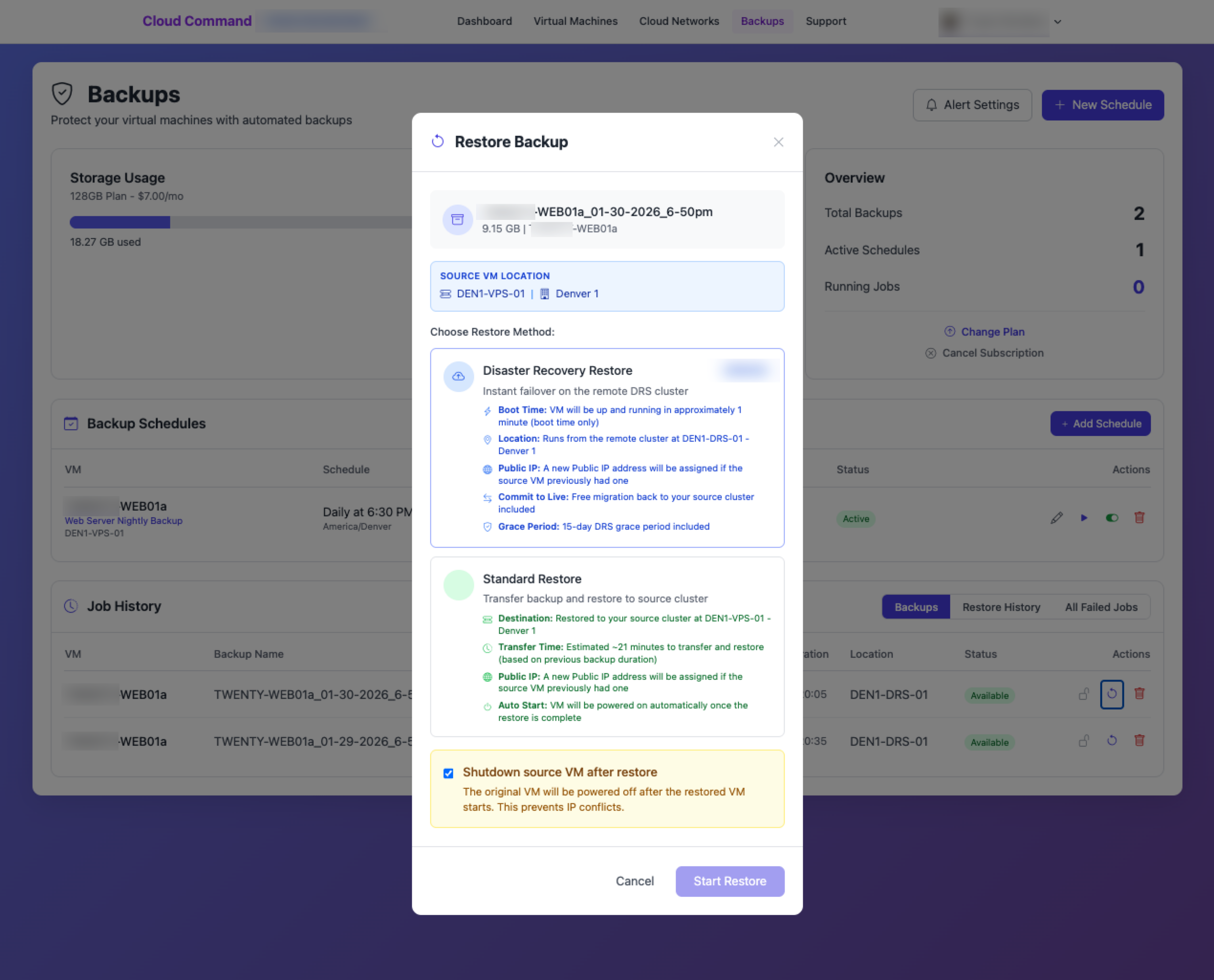Delete the TWENTY-WEB01a_01-30 backup
The image size is (1214, 980).
[1139, 694]
